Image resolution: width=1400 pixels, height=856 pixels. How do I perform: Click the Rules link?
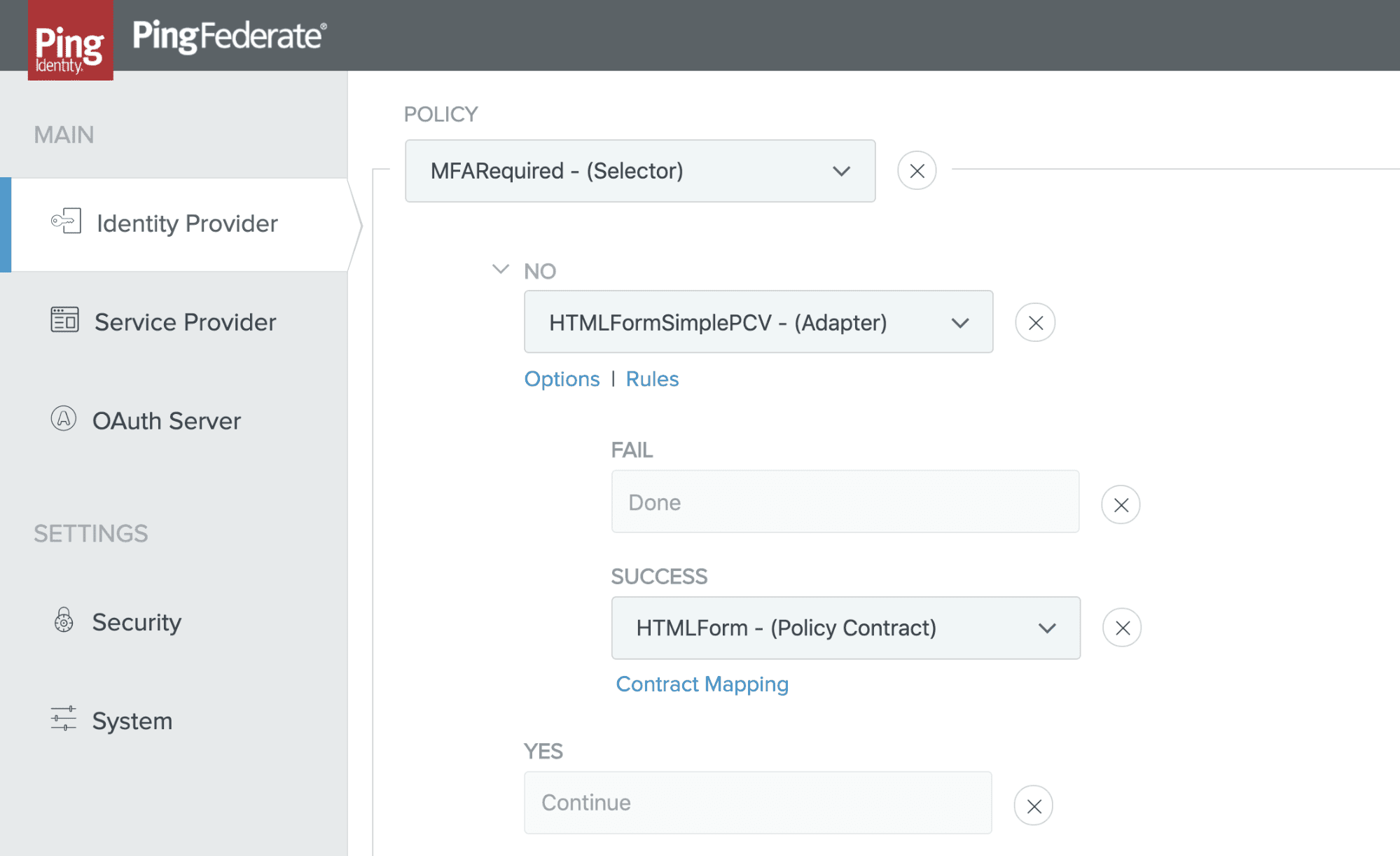[652, 379]
